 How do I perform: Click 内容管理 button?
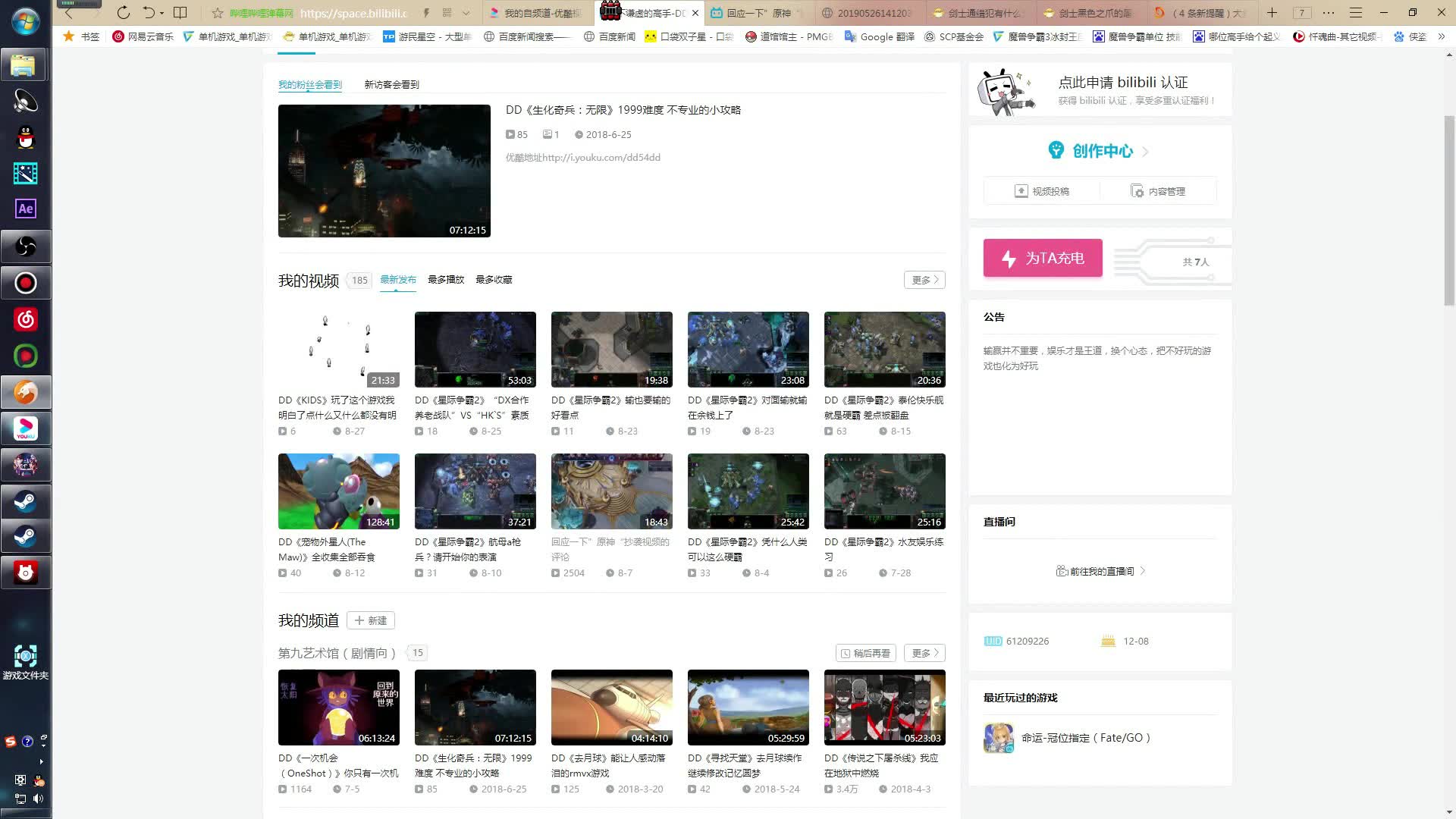[1158, 191]
